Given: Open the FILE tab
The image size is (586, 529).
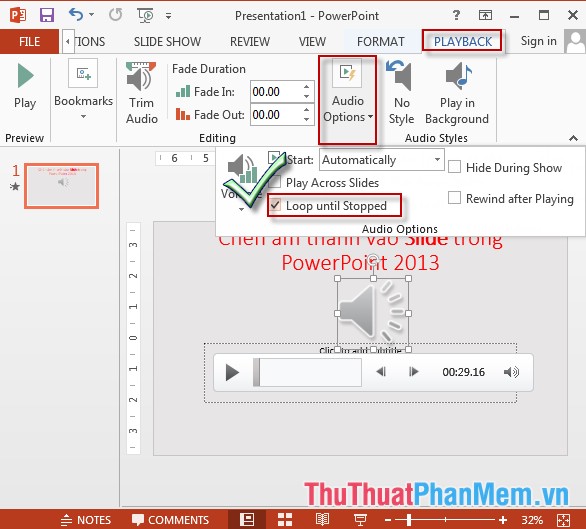Looking at the screenshot, I should point(29,41).
